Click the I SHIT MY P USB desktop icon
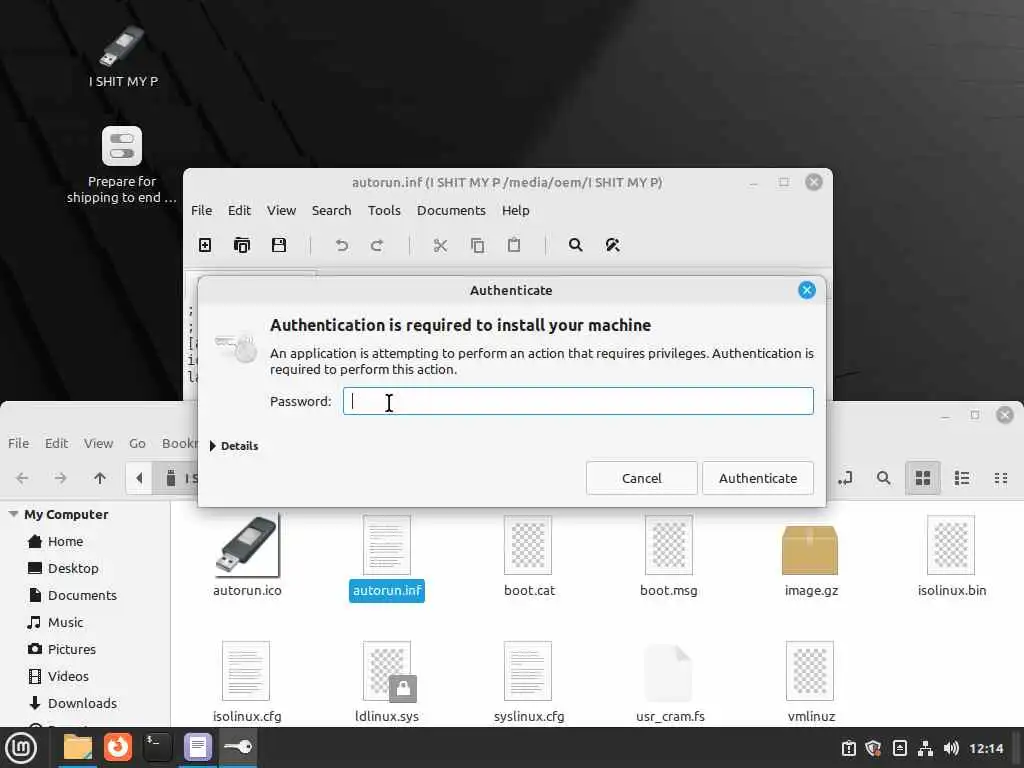This screenshot has height=768, width=1024. (123, 56)
